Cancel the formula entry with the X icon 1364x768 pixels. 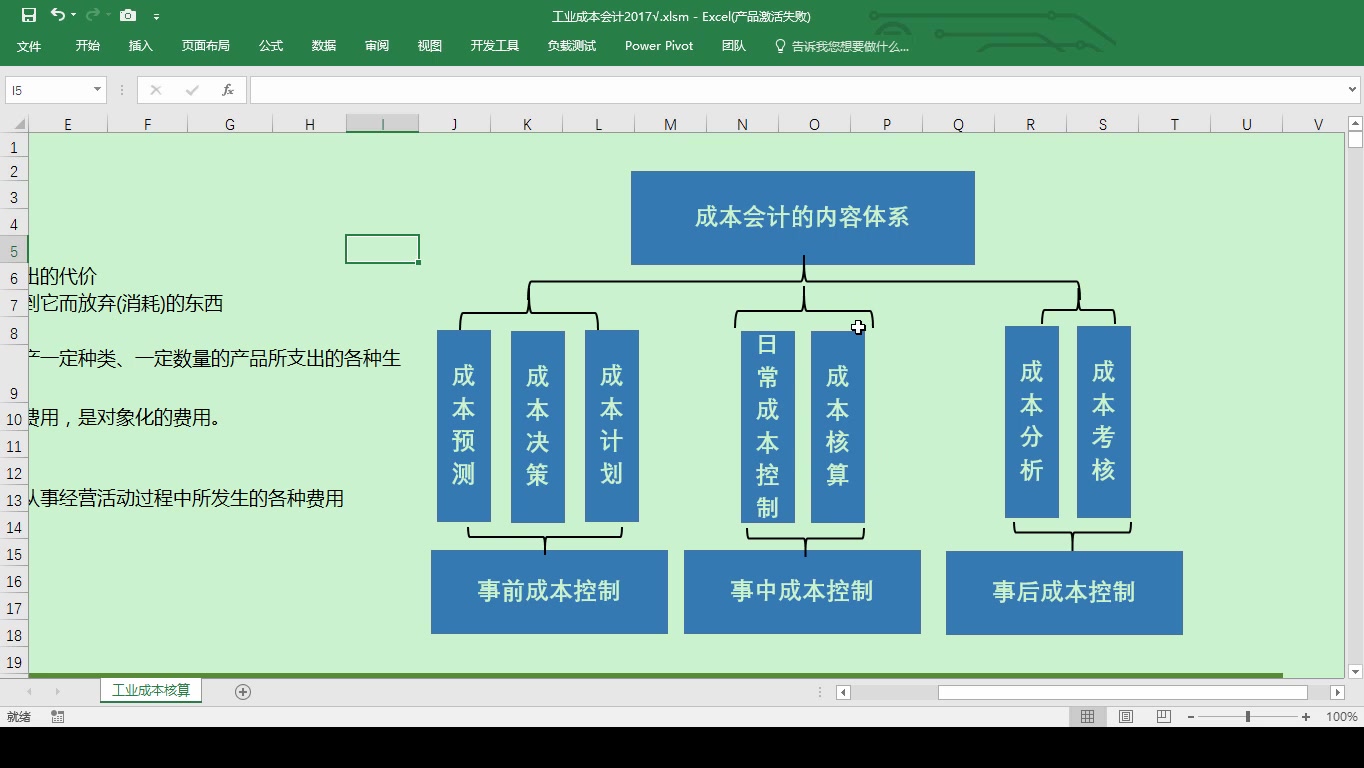point(155,89)
